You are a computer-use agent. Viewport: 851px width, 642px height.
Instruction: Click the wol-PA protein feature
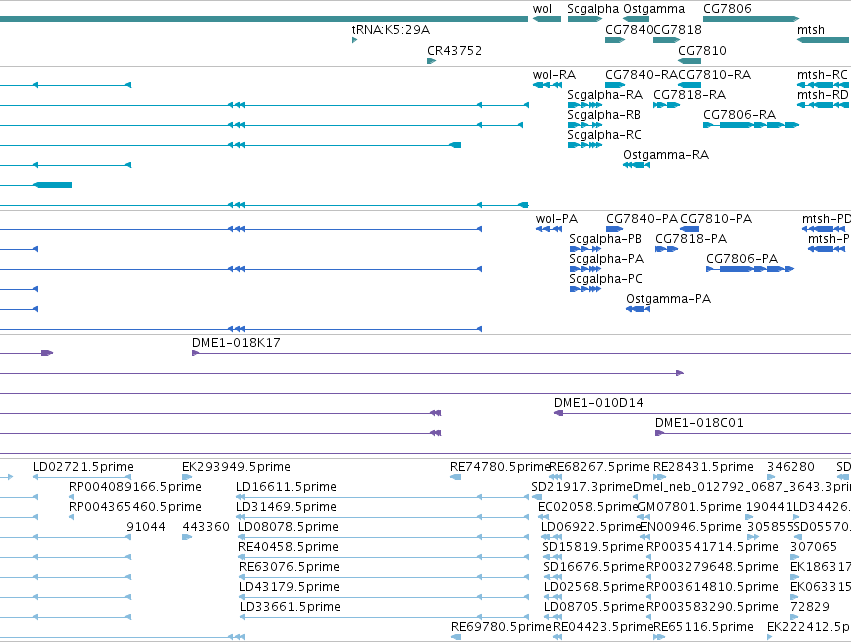click(549, 229)
